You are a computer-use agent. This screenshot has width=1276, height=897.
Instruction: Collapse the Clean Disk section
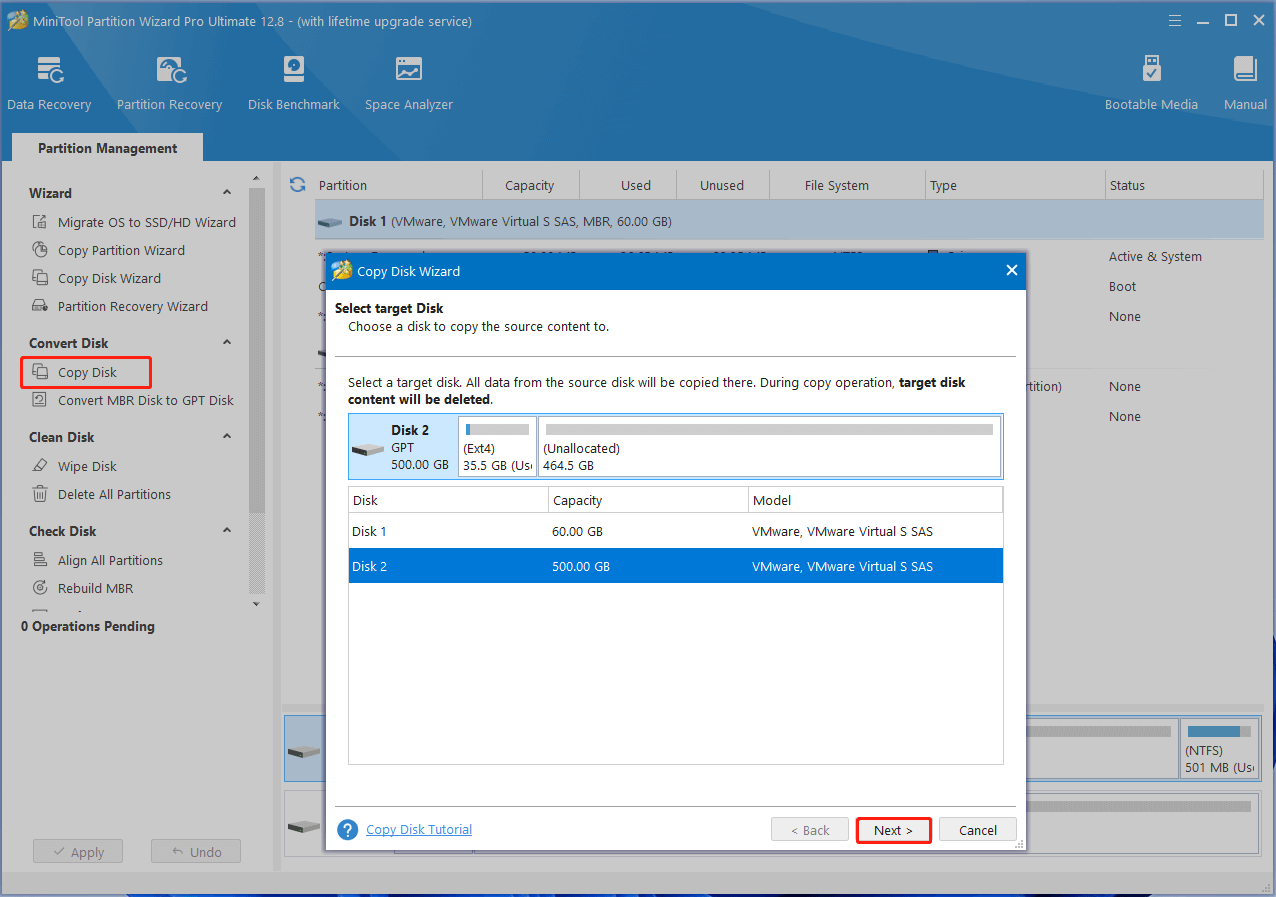point(227,437)
